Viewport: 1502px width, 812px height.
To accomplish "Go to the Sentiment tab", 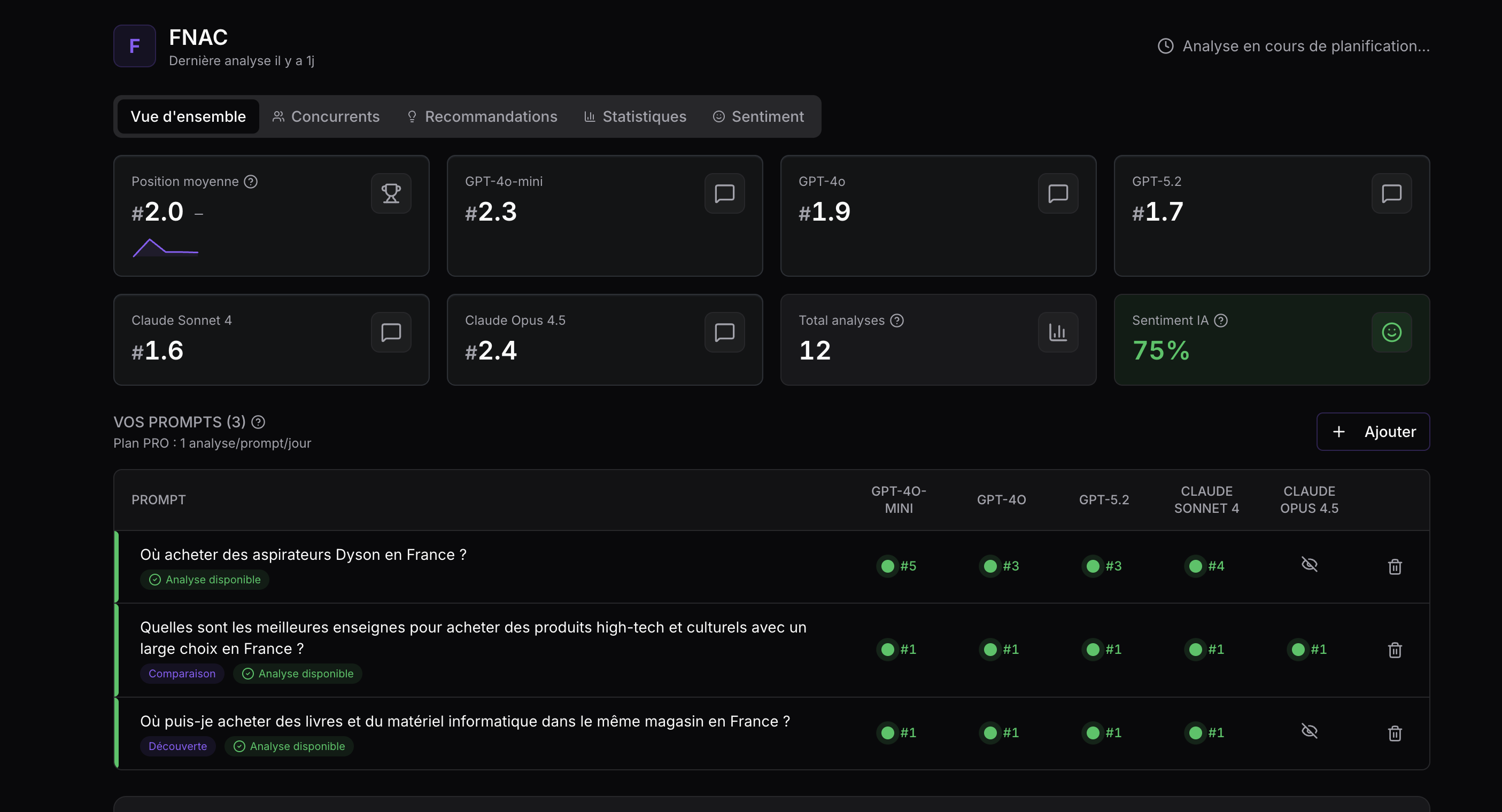I will 758,116.
